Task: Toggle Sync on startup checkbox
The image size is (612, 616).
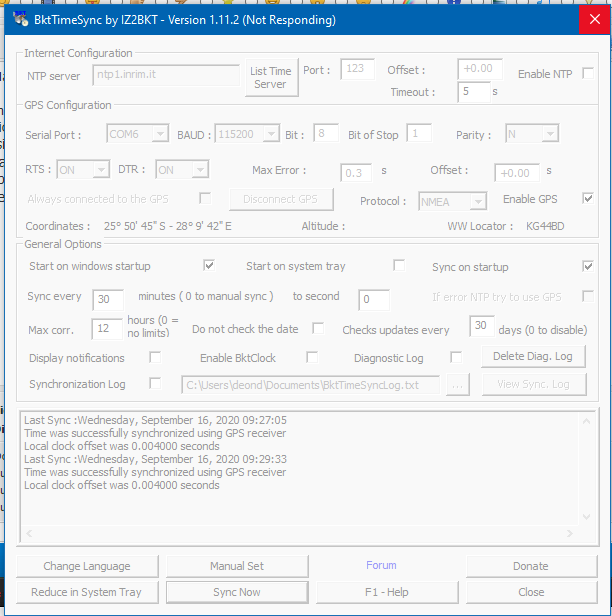Action: click(x=588, y=266)
